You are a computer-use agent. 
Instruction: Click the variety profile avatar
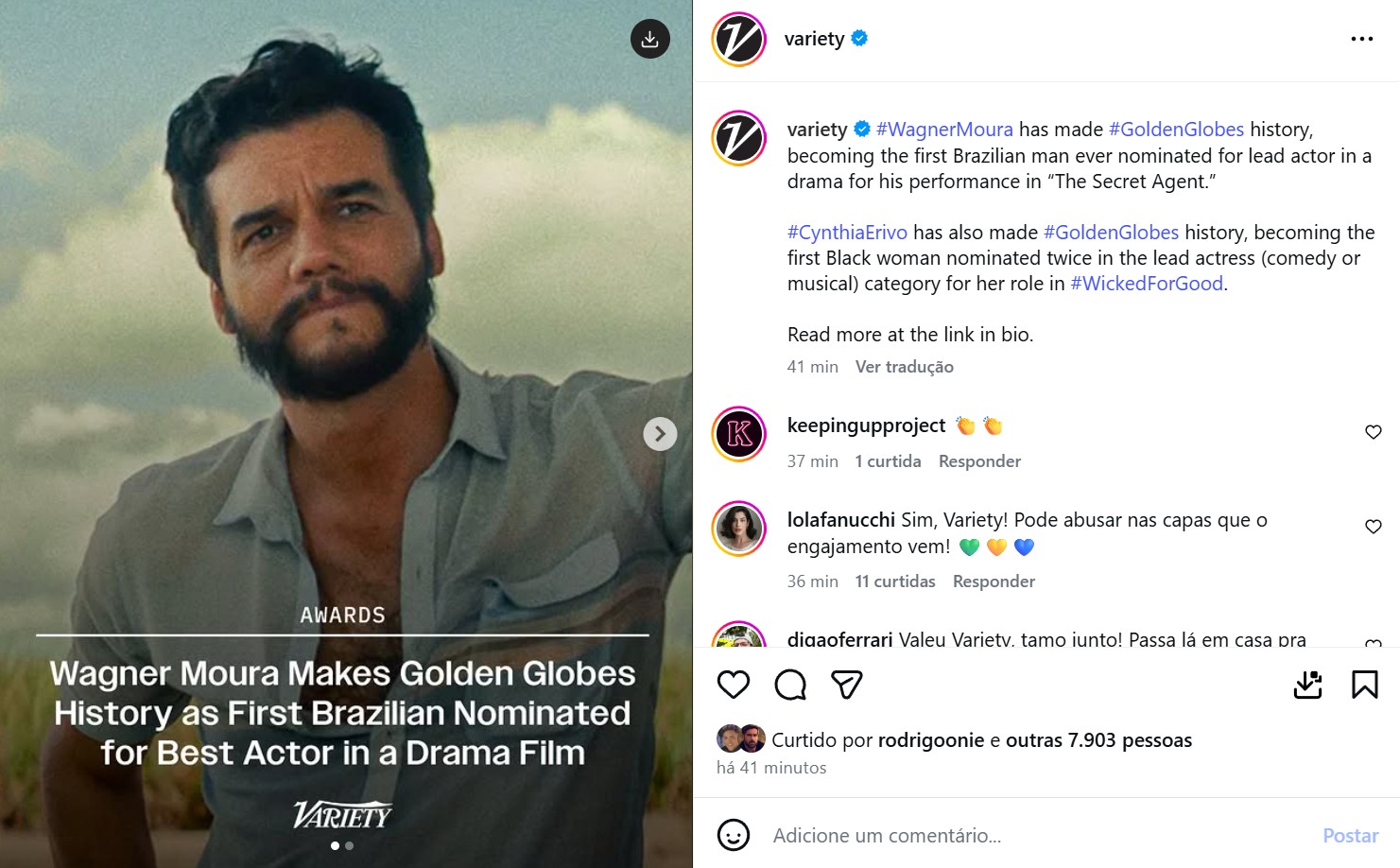pos(738,39)
